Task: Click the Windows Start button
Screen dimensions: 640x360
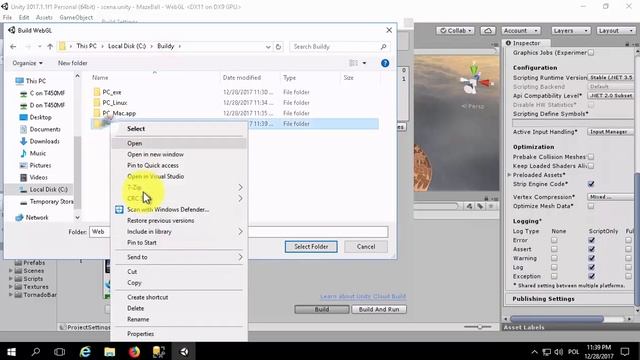Action: click(11, 351)
